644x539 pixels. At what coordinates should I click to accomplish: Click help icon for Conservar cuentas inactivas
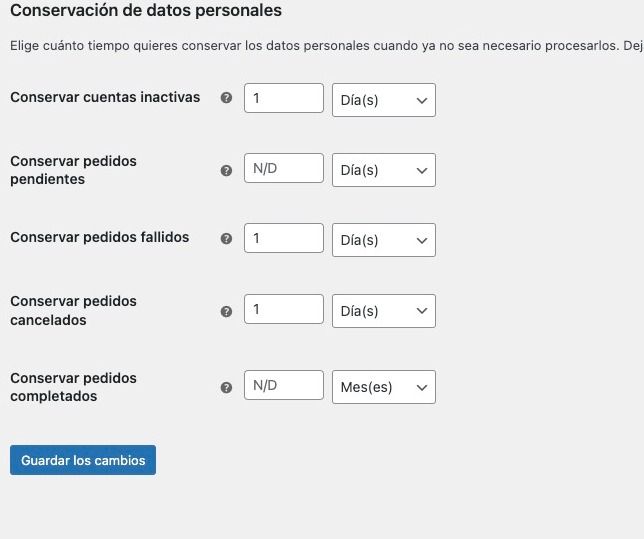tap(226, 98)
